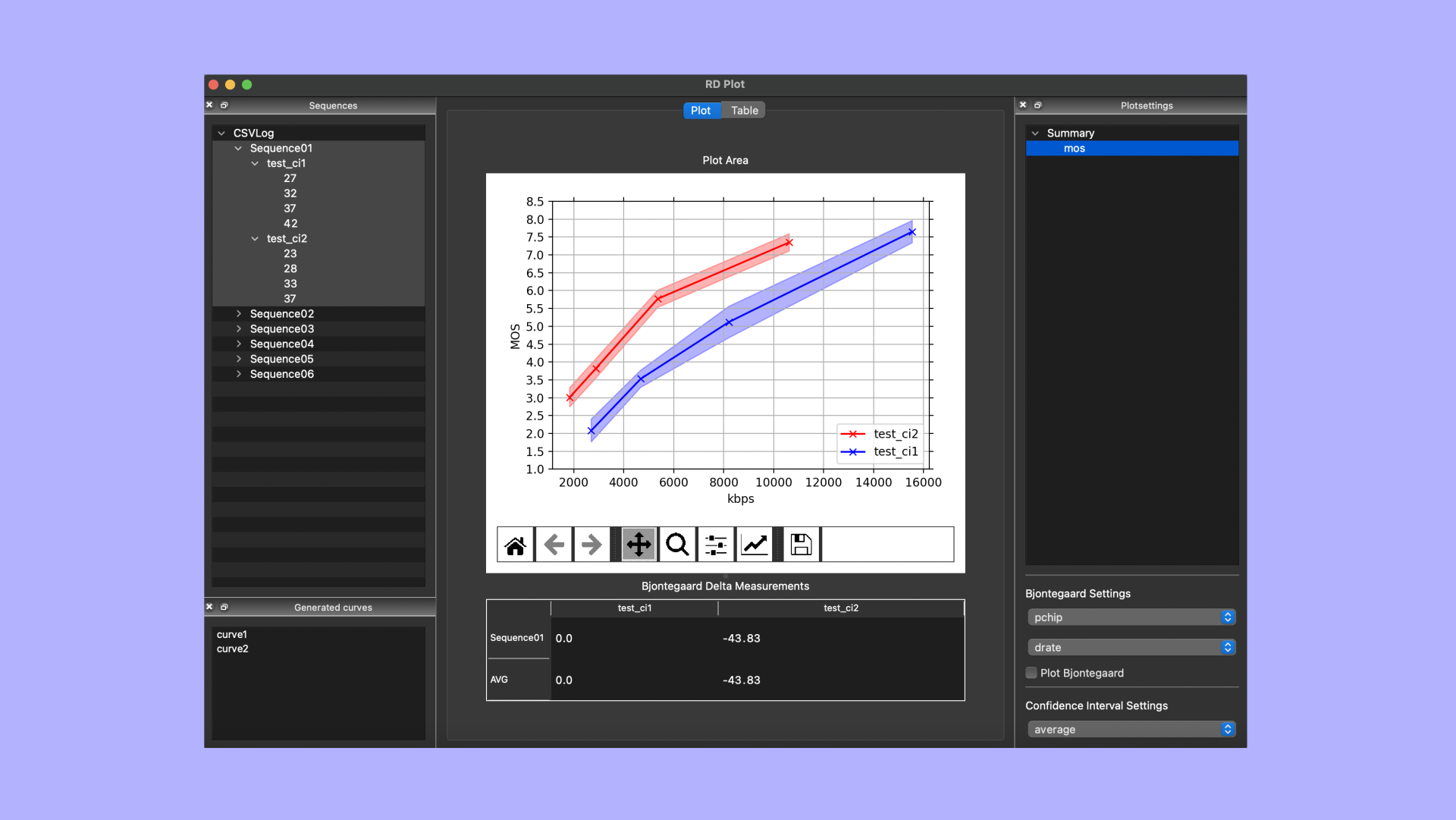This screenshot has height=820, width=1456.
Task: Expand the Sequence04 node
Action: tap(239, 344)
